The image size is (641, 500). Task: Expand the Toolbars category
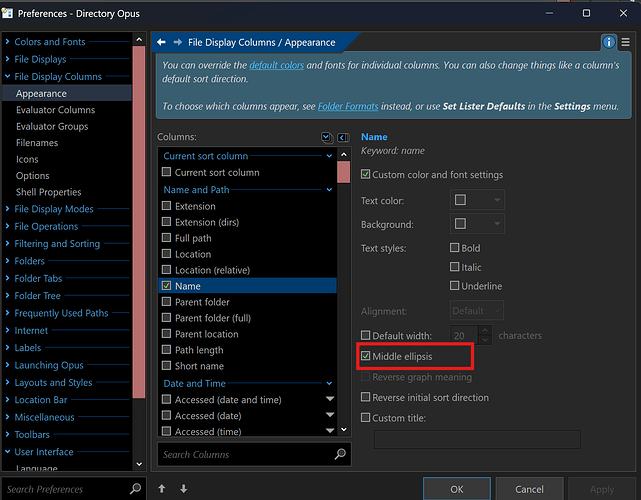[x=7, y=434]
